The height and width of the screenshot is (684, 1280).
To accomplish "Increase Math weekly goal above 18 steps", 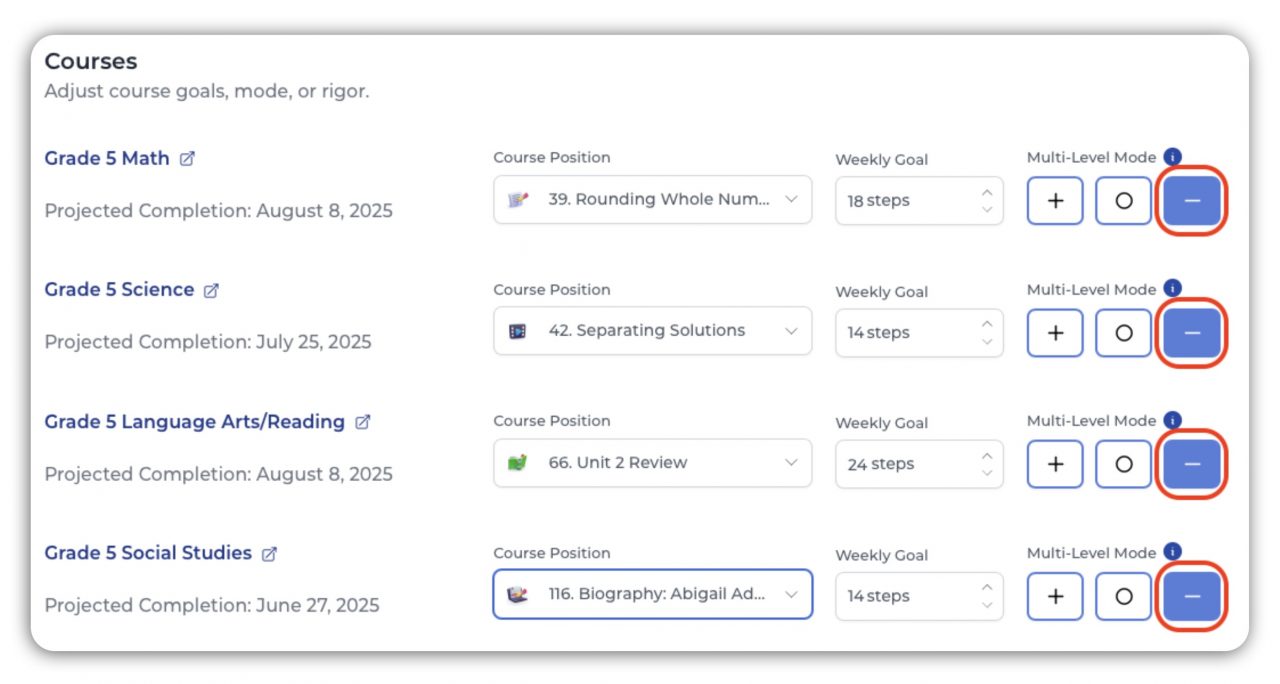I will pos(986,193).
